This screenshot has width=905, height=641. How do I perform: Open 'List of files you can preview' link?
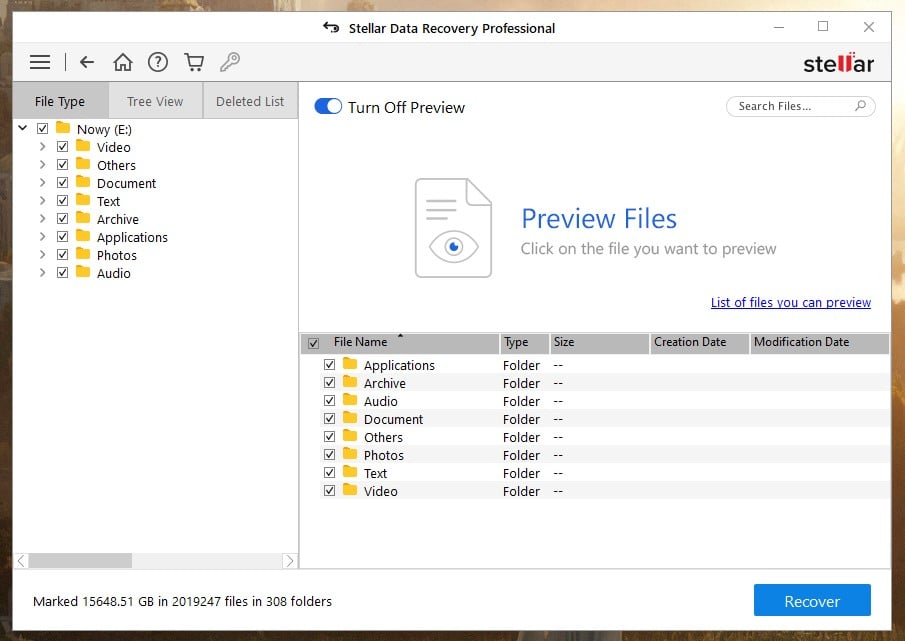click(791, 302)
